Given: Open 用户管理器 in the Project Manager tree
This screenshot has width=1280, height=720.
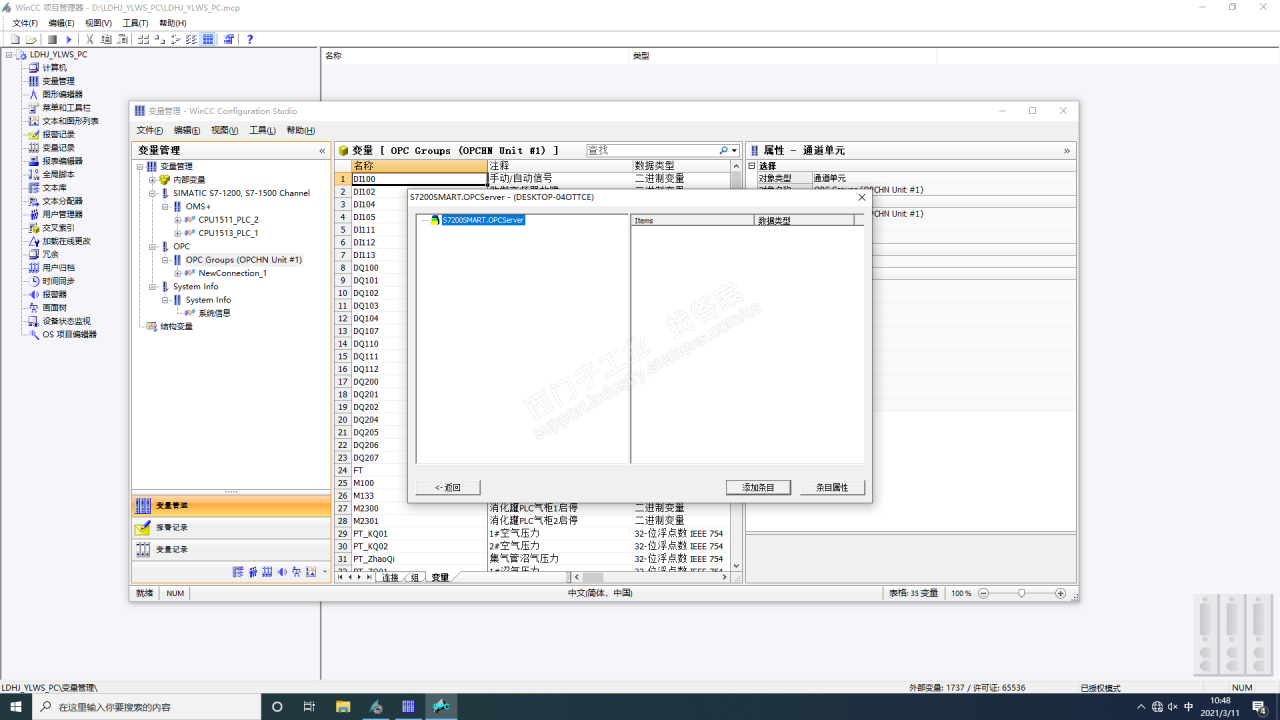Looking at the screenshot, I should (x=62, y=214).
